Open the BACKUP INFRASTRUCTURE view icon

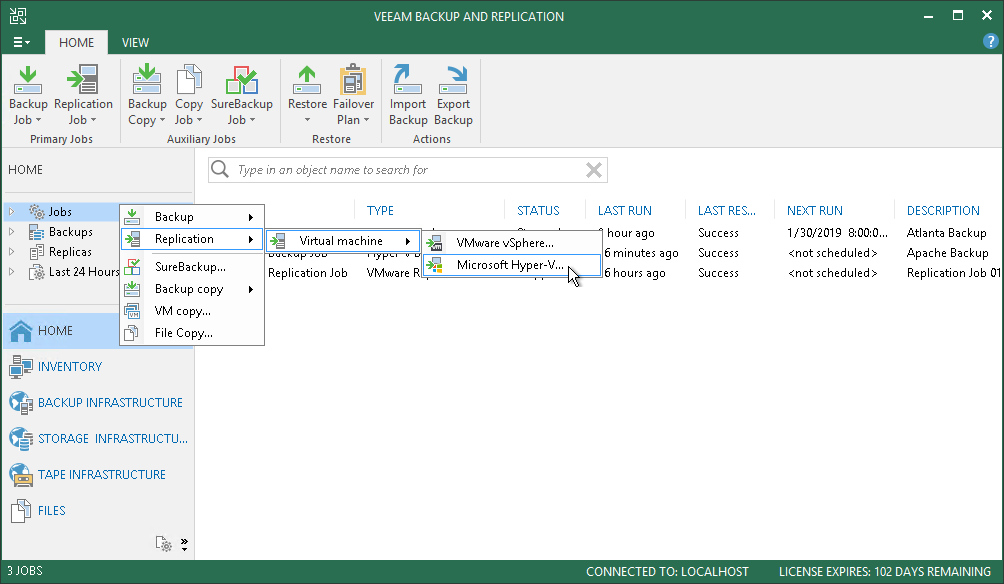(x=21, y=402)
